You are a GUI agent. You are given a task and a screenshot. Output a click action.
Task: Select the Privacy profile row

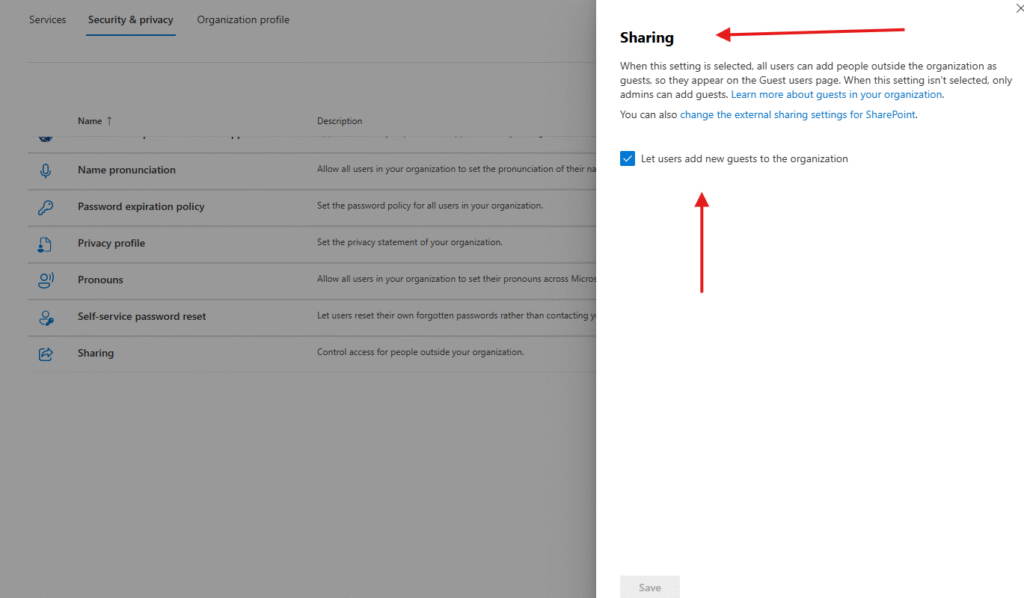point(111,243)
